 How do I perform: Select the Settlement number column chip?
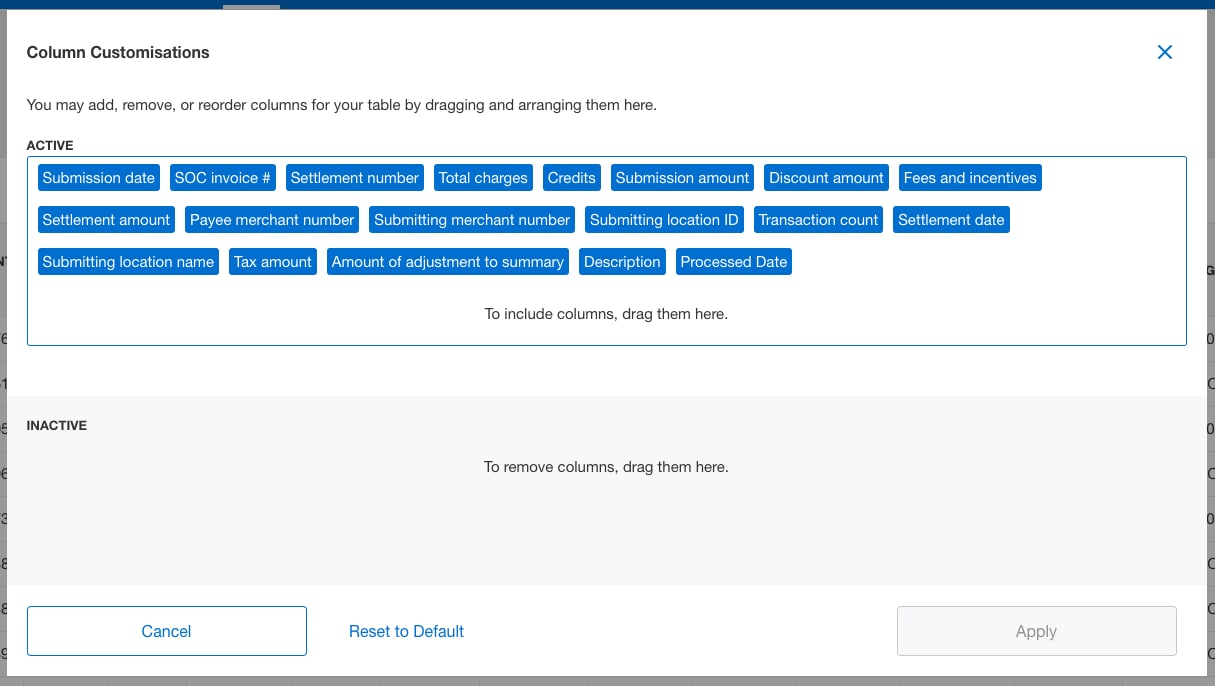354,177
